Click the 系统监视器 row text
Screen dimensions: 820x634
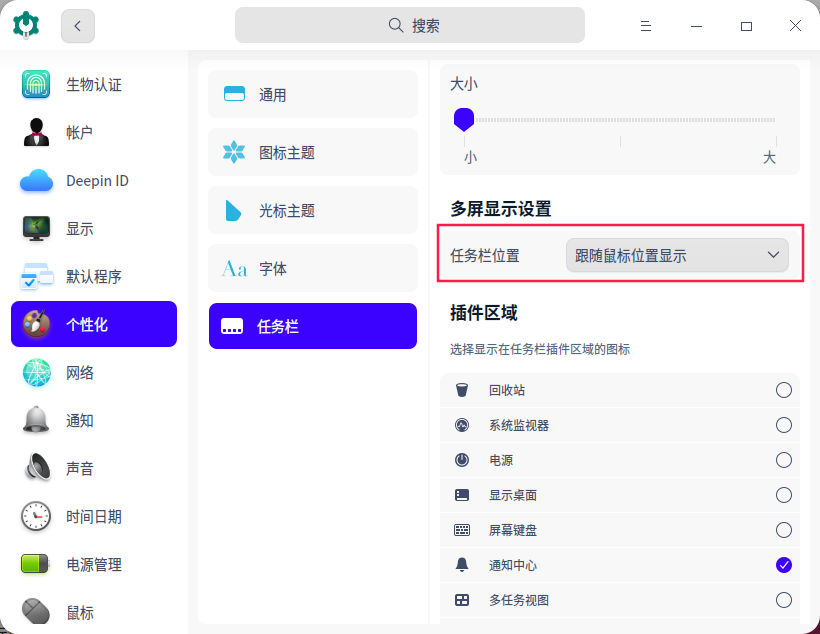point(519,425)
